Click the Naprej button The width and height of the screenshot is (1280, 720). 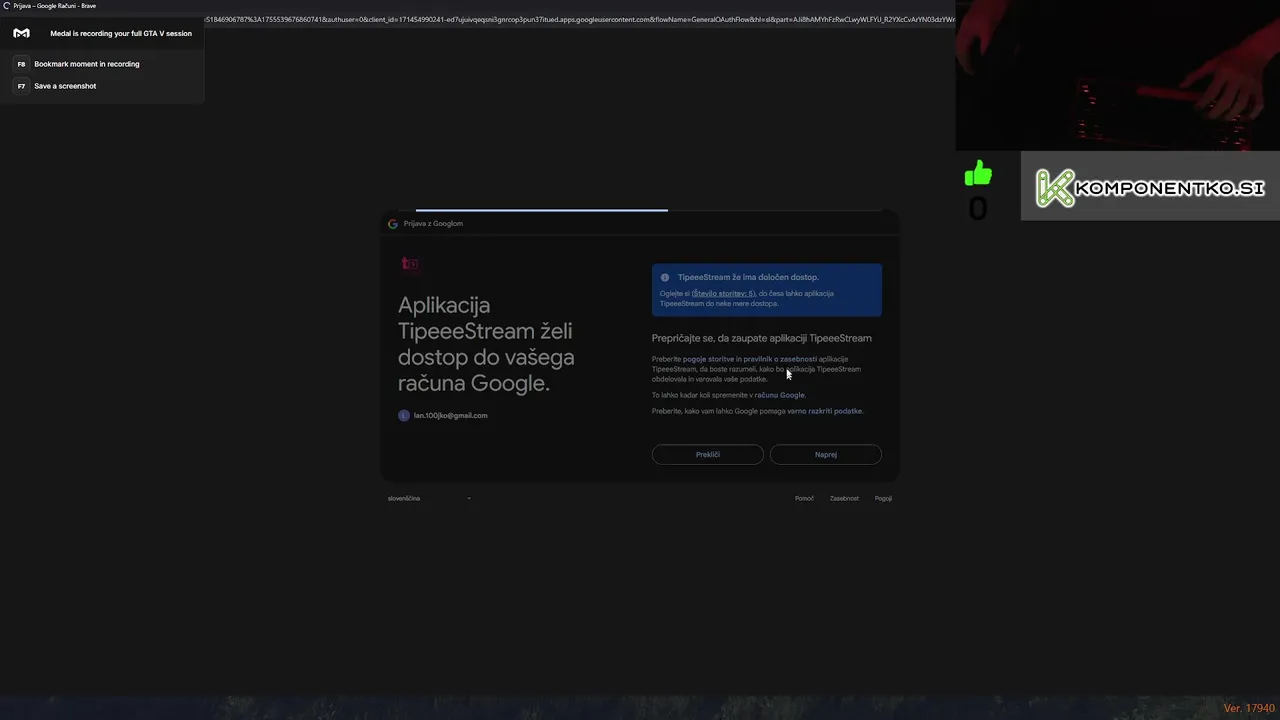pyautogui.click(x=825, y=454)
